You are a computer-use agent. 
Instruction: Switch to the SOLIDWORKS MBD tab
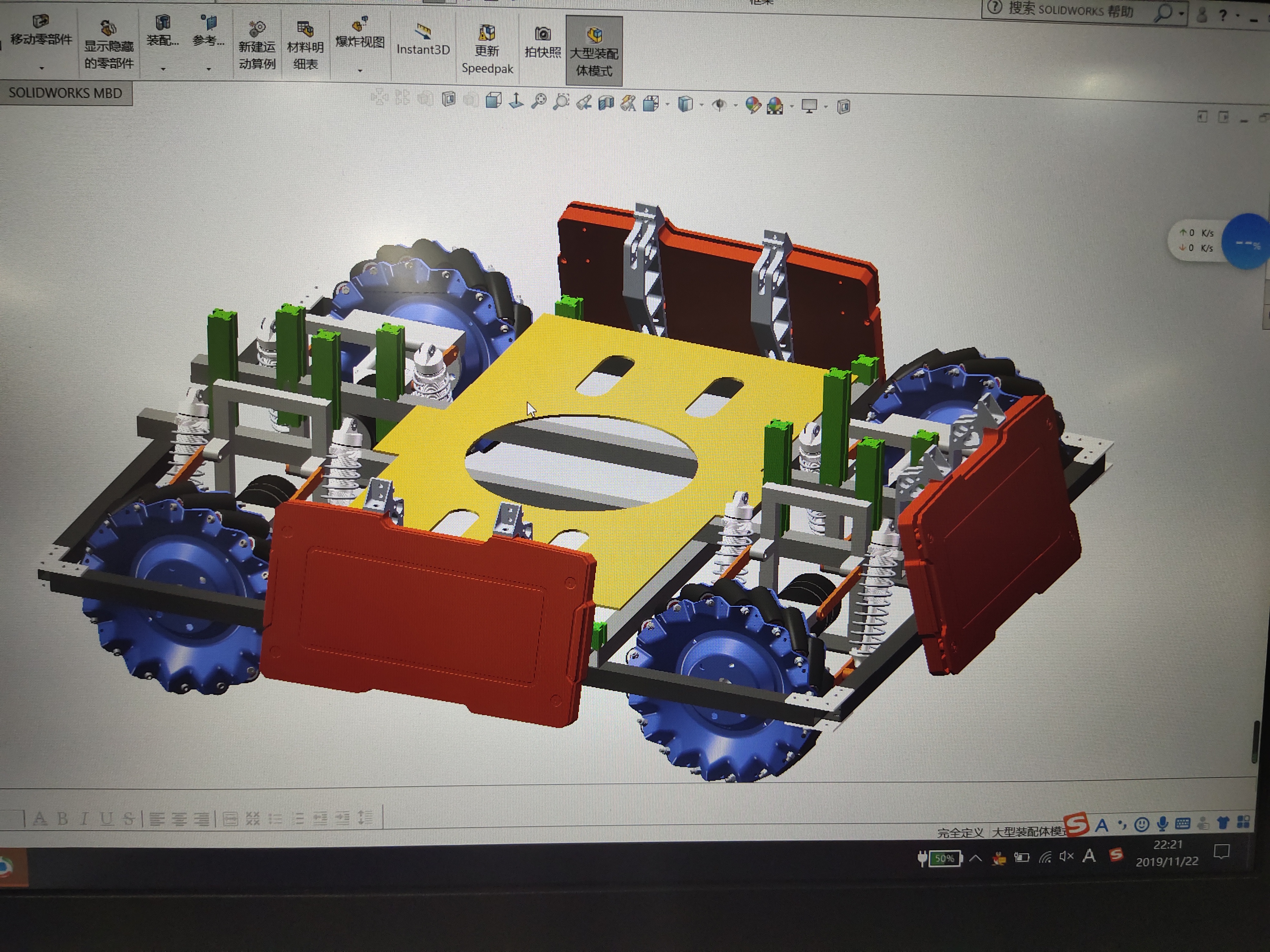(x=65, y=93)
